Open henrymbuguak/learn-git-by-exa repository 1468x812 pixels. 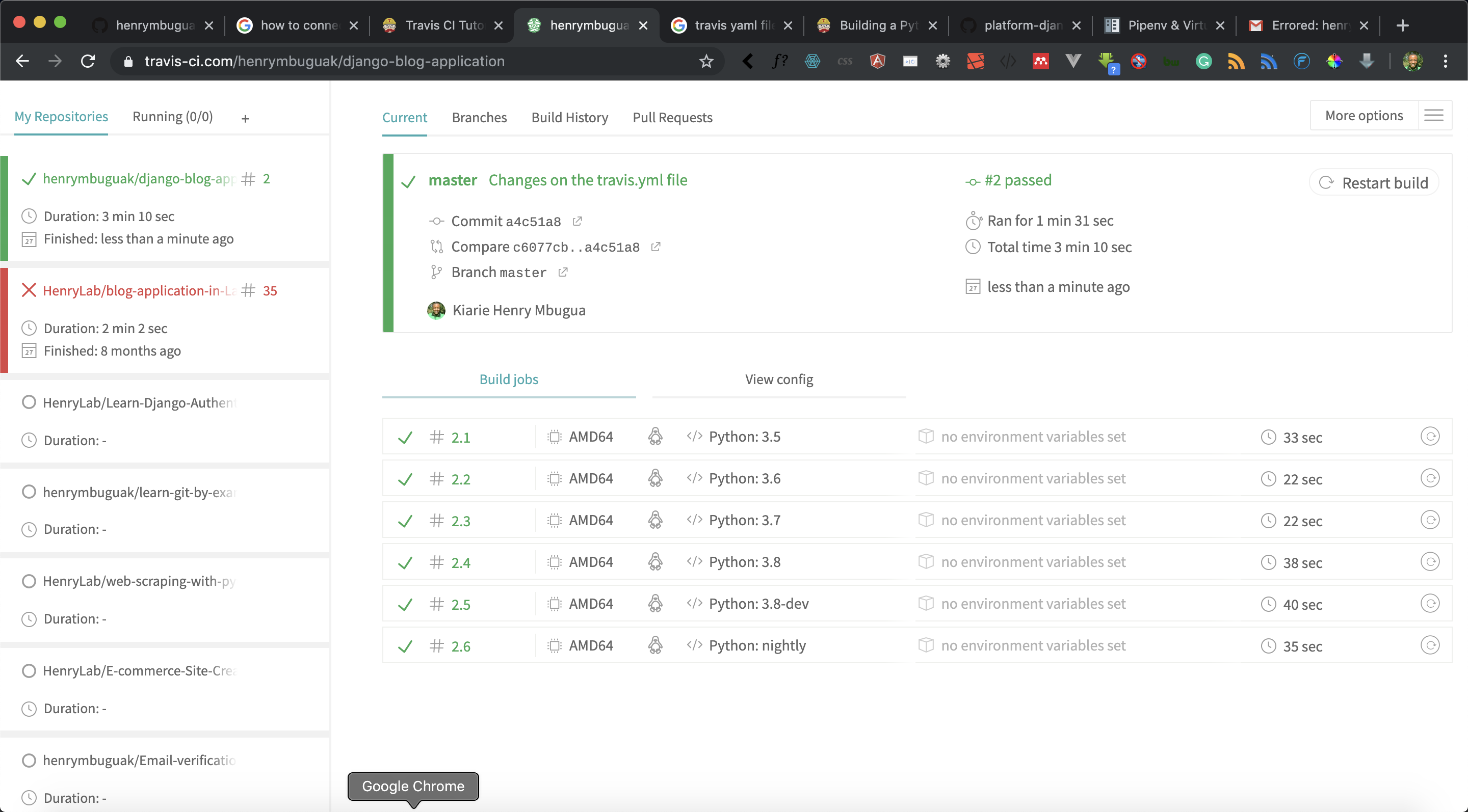pyautogui.click(x=139, y=492)
